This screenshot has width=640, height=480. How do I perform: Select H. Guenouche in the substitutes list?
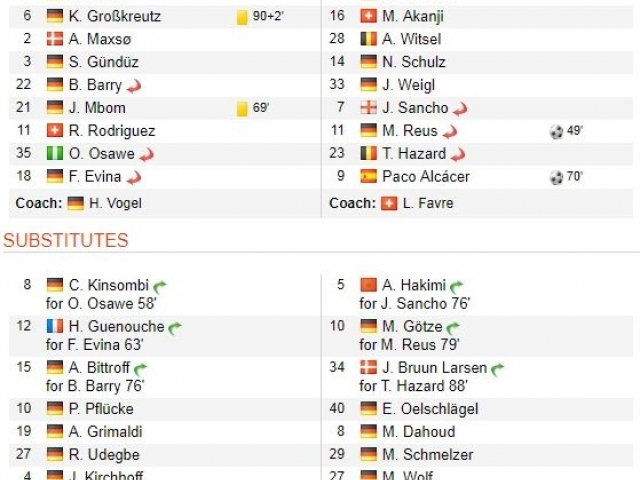[116, 327]
